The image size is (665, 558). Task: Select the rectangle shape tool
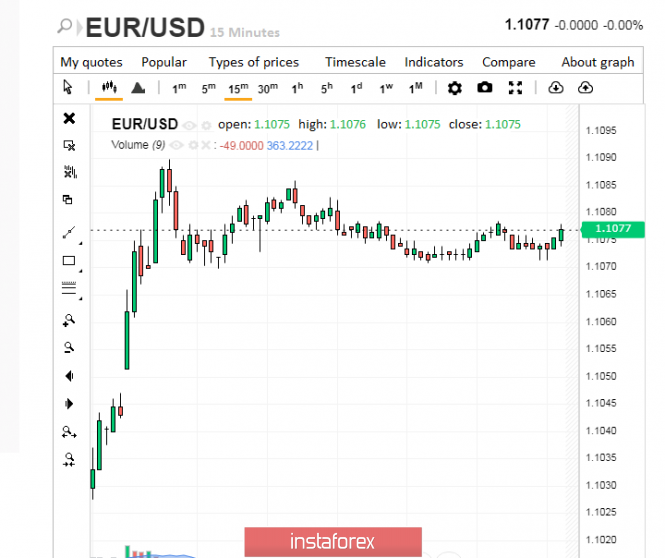[69, 260]
